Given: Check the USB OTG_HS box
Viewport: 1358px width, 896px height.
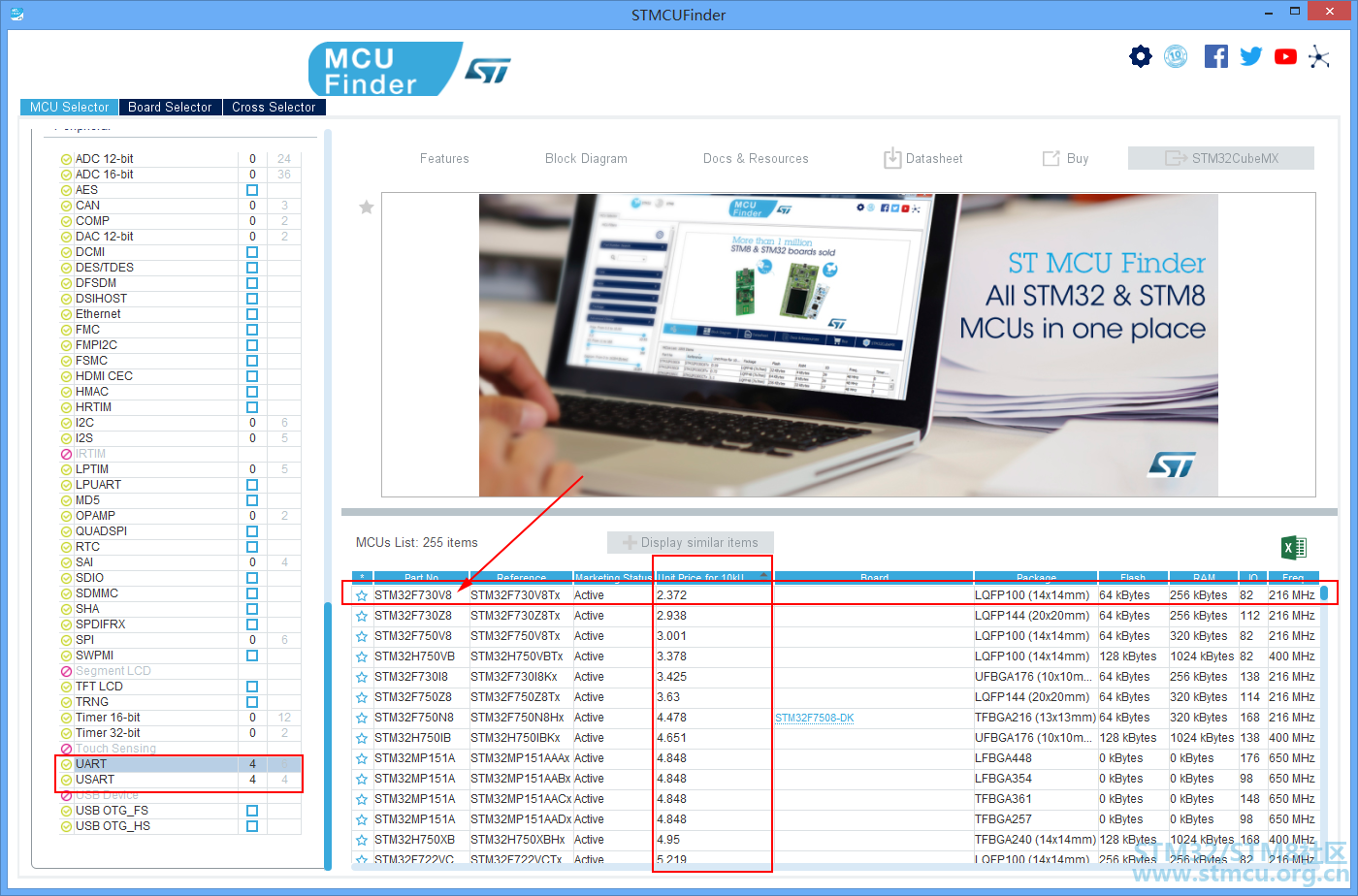Looking at the screenshot, I should tap(252, 826).
